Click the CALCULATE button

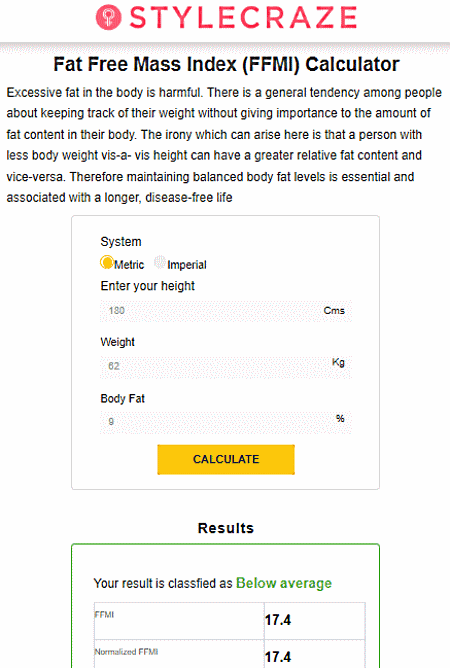tap(226, 459)
